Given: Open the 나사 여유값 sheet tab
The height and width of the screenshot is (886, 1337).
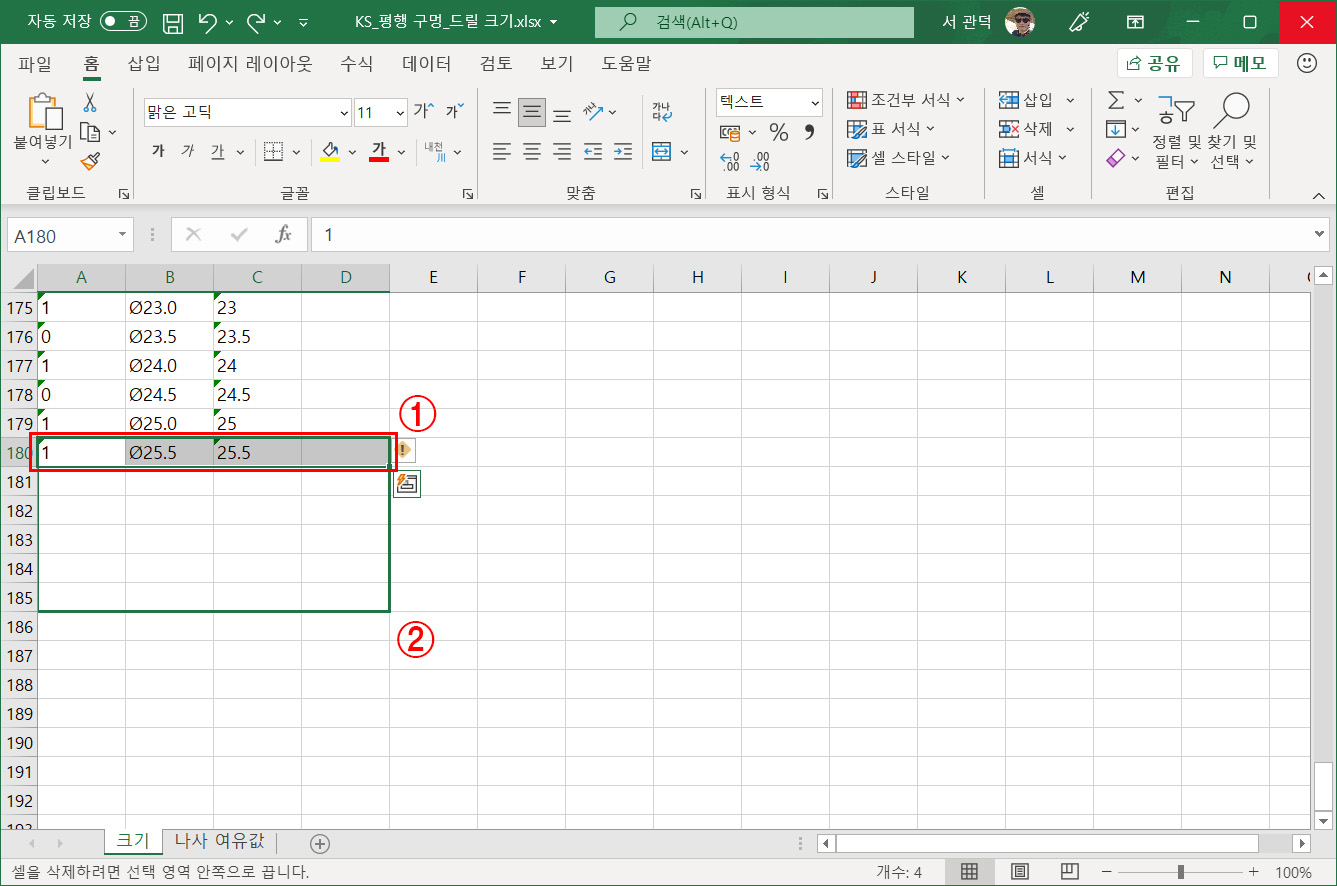Looking at the screenshot, I should coord(218,841).
